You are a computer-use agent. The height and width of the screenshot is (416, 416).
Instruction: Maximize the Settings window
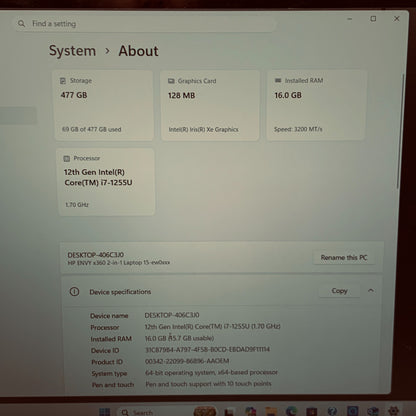point(373,19)
